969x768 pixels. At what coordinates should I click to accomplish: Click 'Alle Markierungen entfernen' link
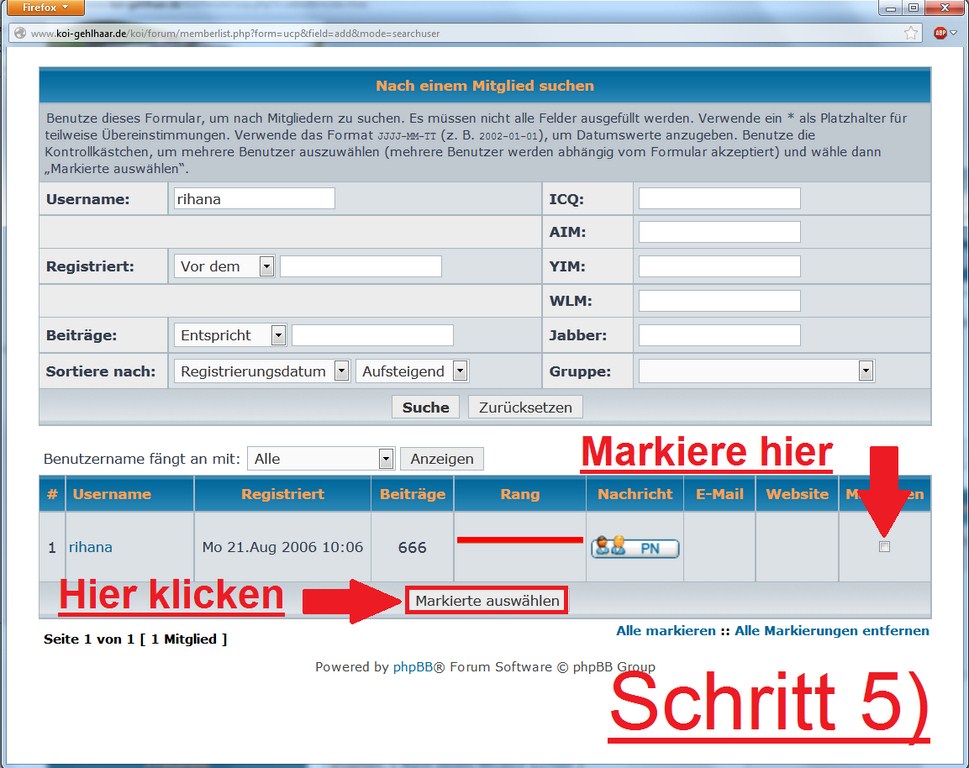click(x=832, y=631)
